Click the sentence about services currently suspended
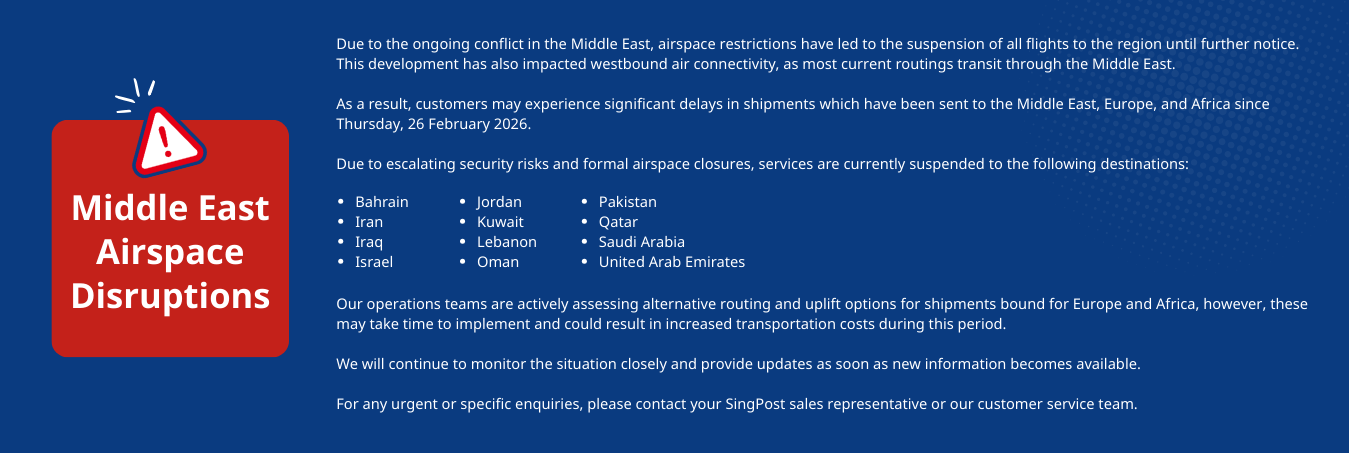Screen dimensions: 1349x453 tap(761, 164)
